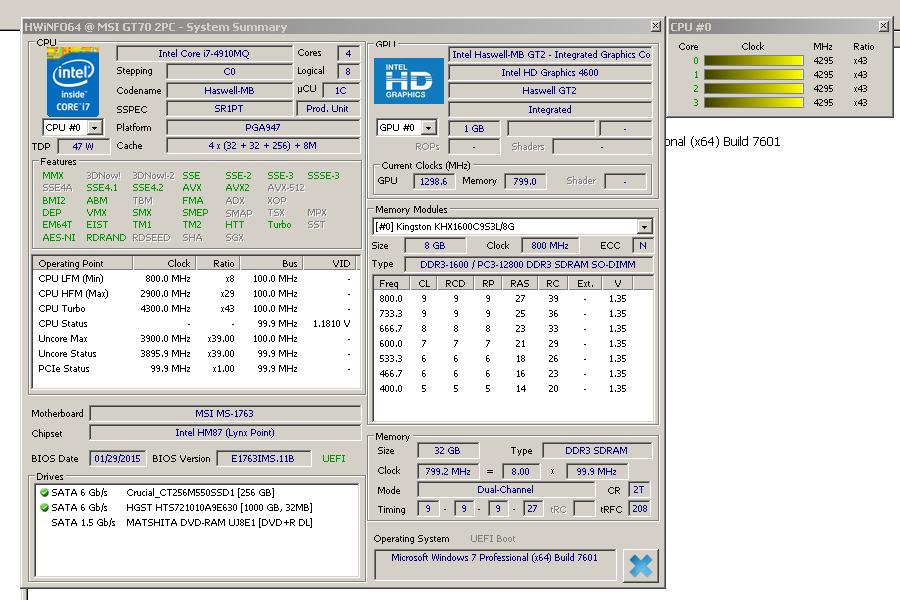Click the BIOS Version E1763IMS.11B field
Image resolution: width=900 pixels, height=600 pixels.
(263, 458)
